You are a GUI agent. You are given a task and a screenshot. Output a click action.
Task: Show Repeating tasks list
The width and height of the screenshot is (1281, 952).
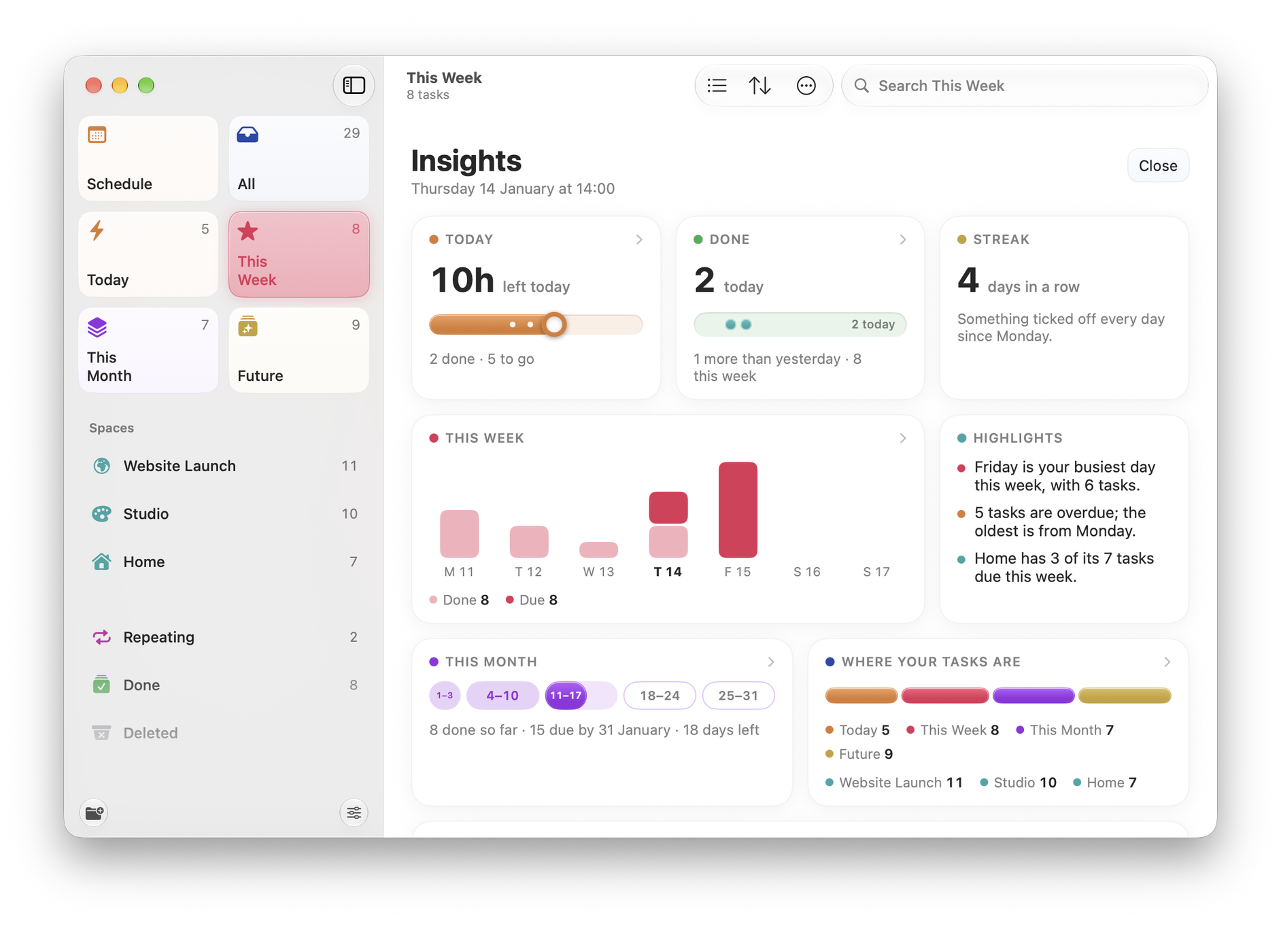[x=224, y=637]
